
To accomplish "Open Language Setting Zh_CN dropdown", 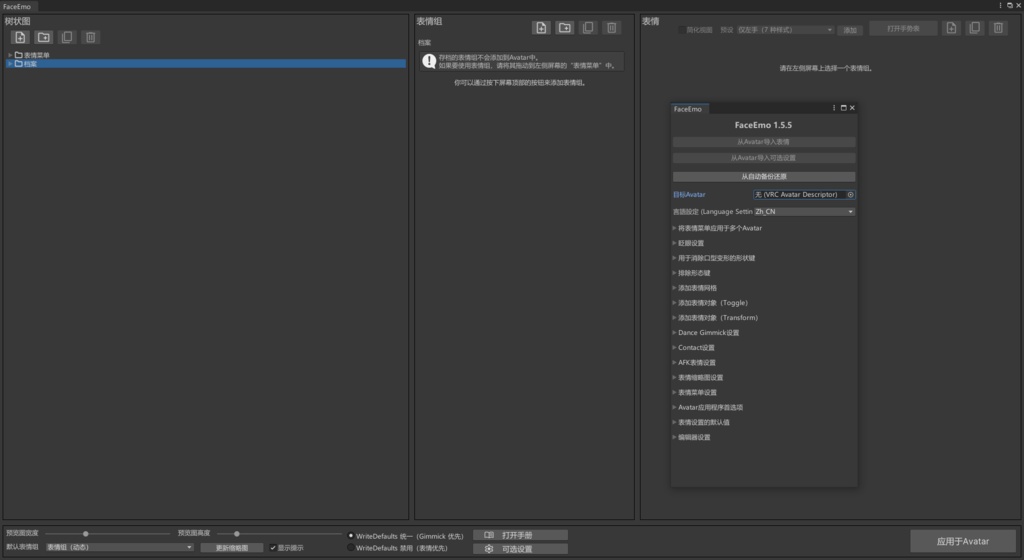I will click(x=805, y=211).
